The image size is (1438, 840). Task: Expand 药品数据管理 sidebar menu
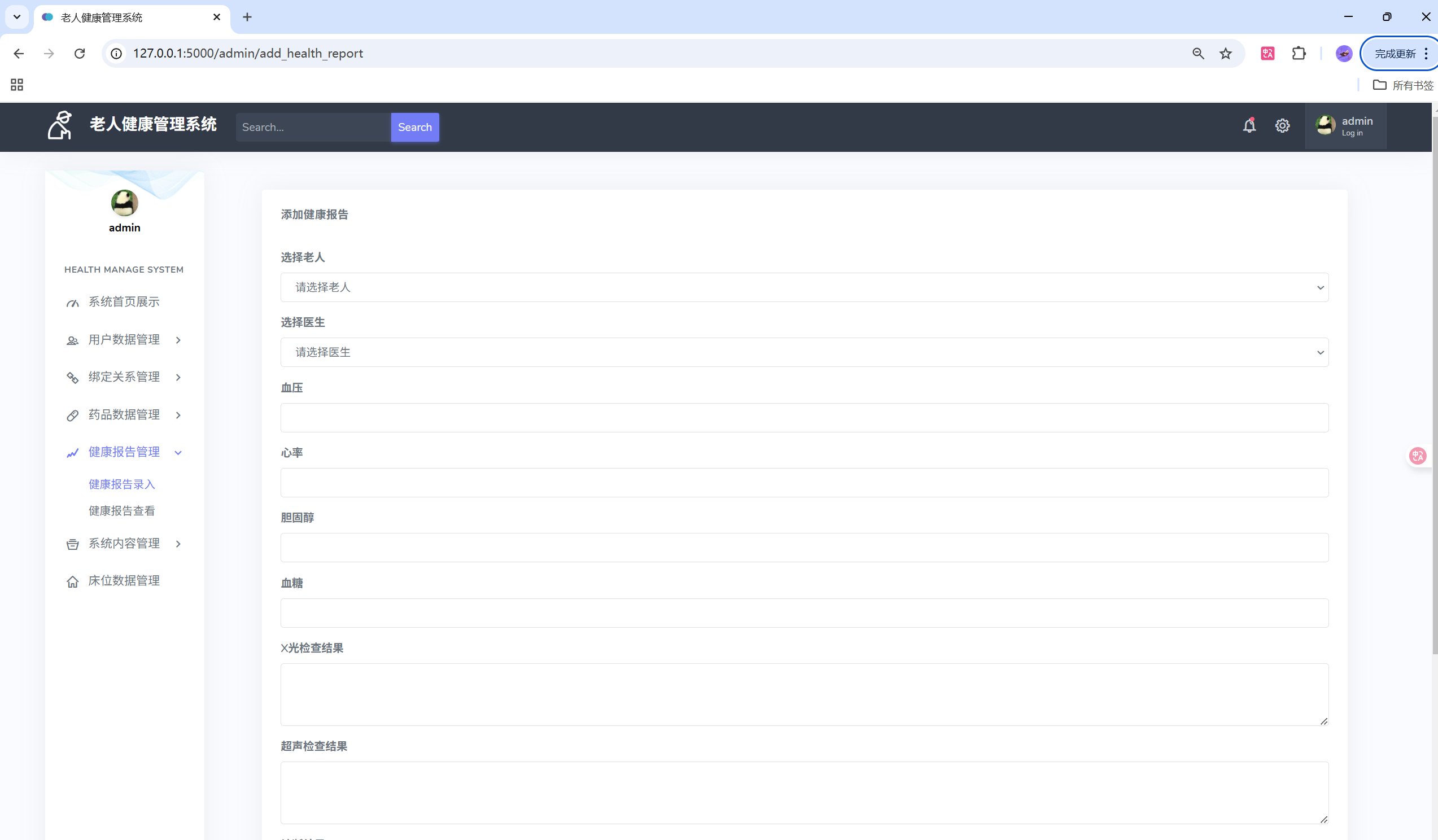(x=124, y=415)
